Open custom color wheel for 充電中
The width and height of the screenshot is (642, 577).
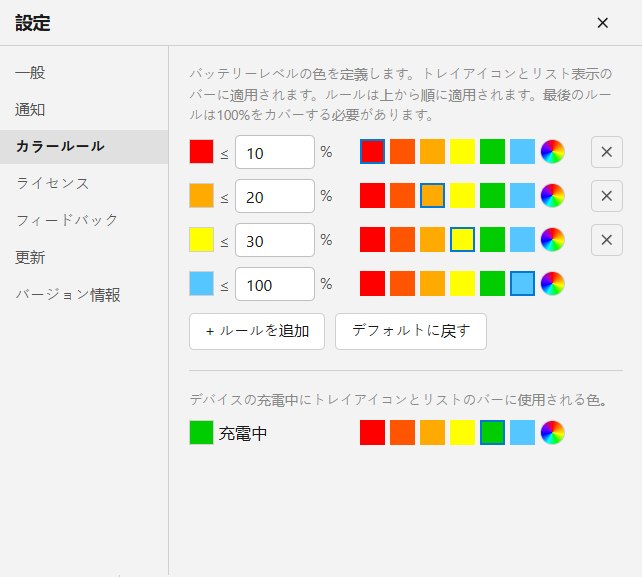point(552,432)
